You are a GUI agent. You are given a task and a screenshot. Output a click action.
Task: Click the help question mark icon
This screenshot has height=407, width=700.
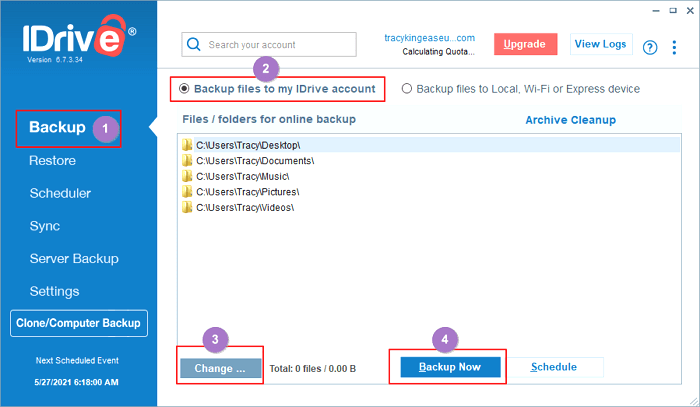pyautogui.click(x=649, y=47)
